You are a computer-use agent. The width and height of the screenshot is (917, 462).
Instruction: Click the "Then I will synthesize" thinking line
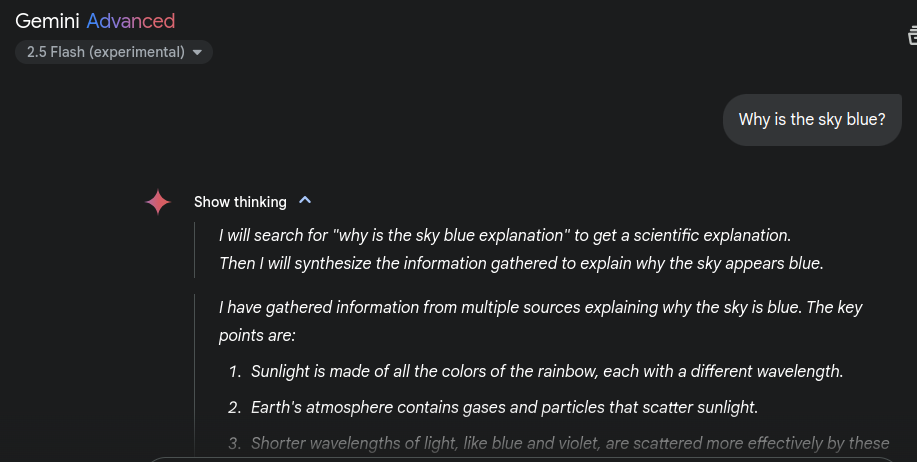(521, 263)
